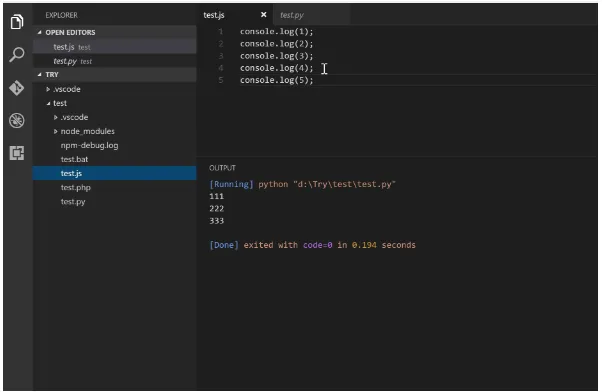Open the Search view icon
Viewport: 602px width, 392px height.
(x=17, y=55)
